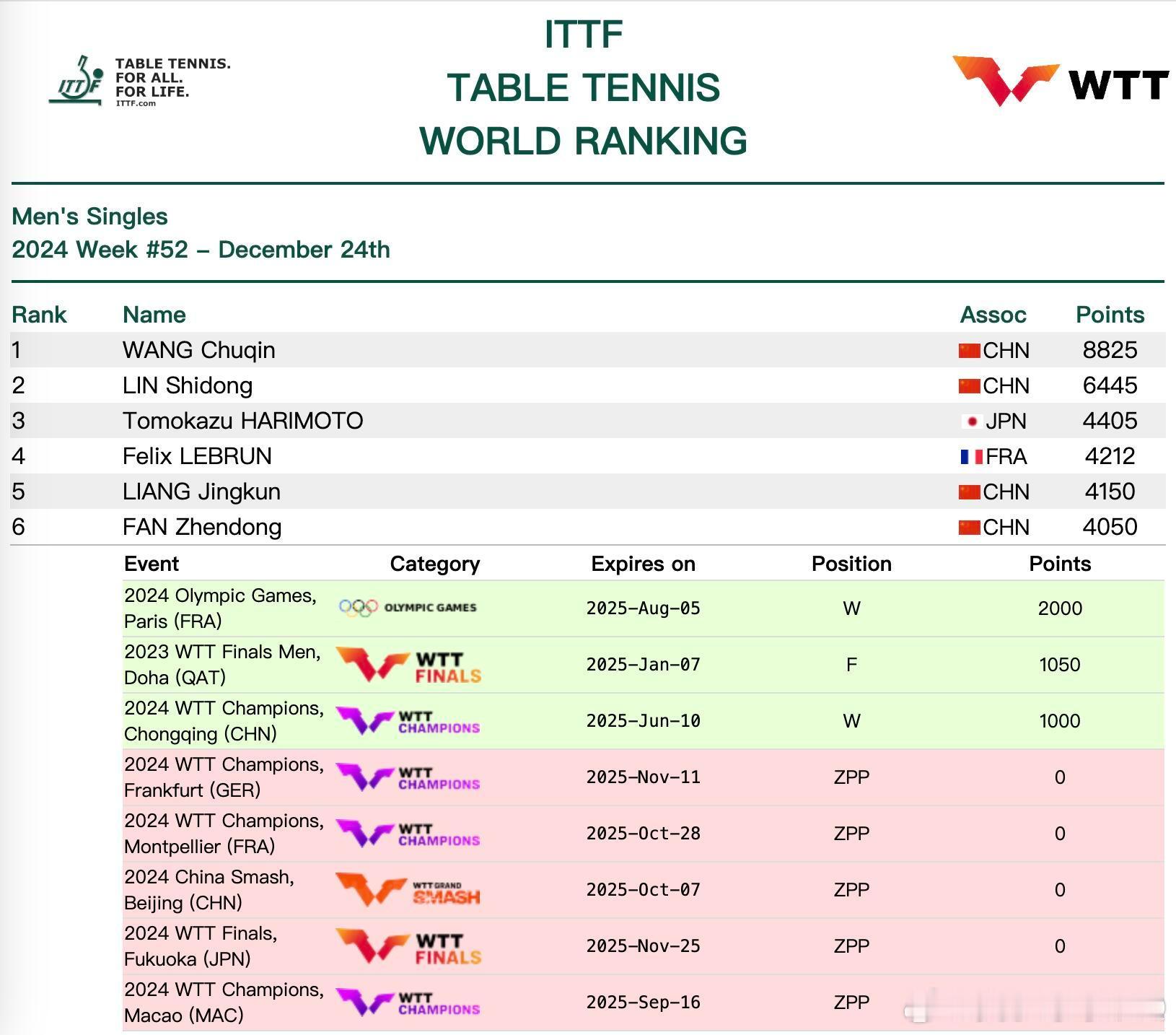Click the 2000 points for Olympic Games
The width and height of the screenshot is (1176, 1035).
[x=1060, y=608]
